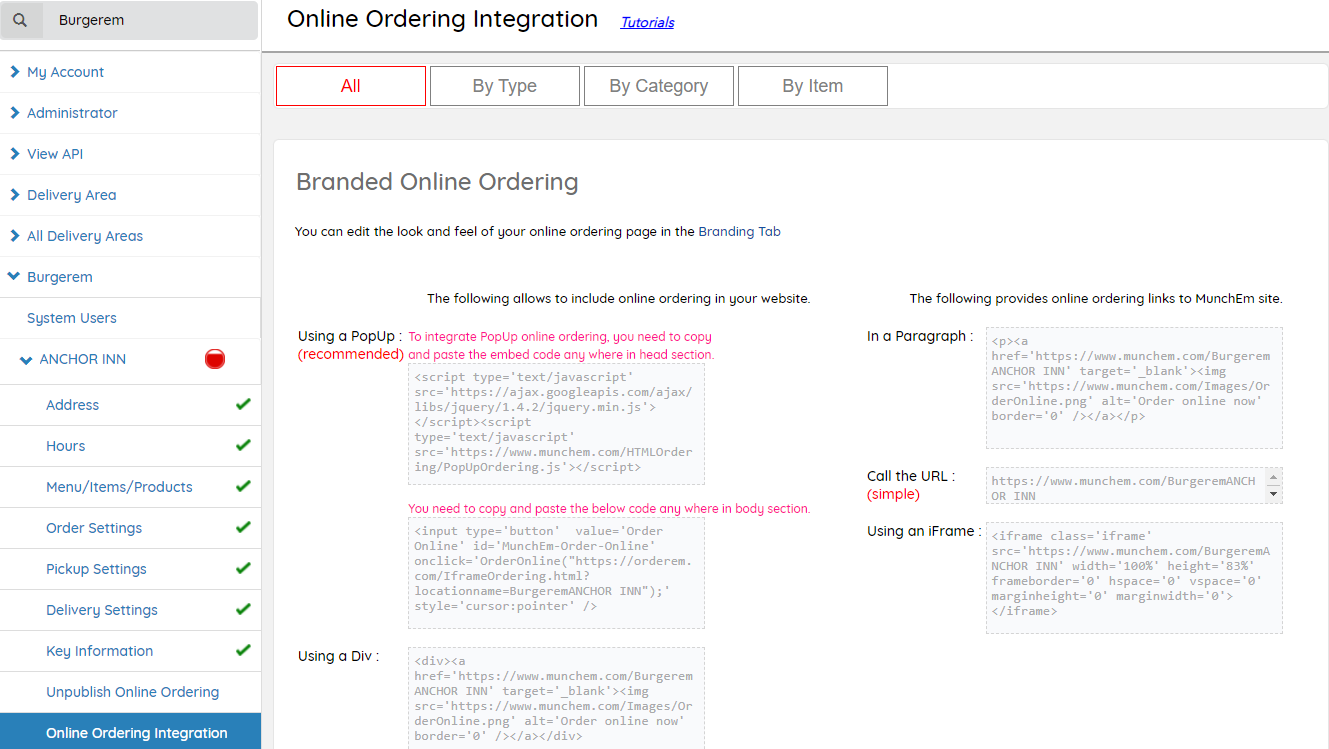The width and height of the screenshot is (1329, 749).
Task: Click the checkmark beside Delivery Settings
Action: pyautogui.click(x=242, y=610)
